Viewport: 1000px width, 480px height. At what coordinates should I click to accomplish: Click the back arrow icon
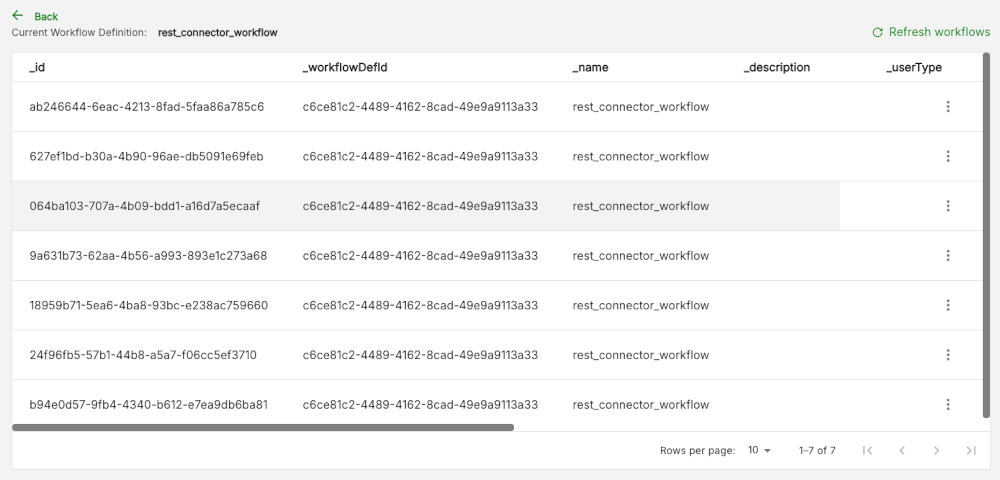click(x=18, y=15)
